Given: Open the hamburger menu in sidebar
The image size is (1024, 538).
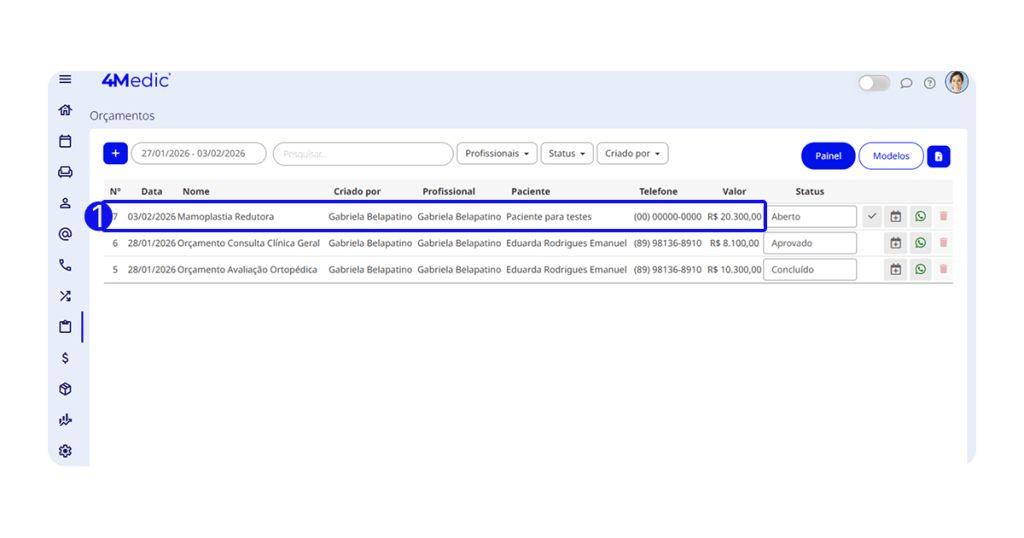Looking at the screenshot, I should click(65, 79).
